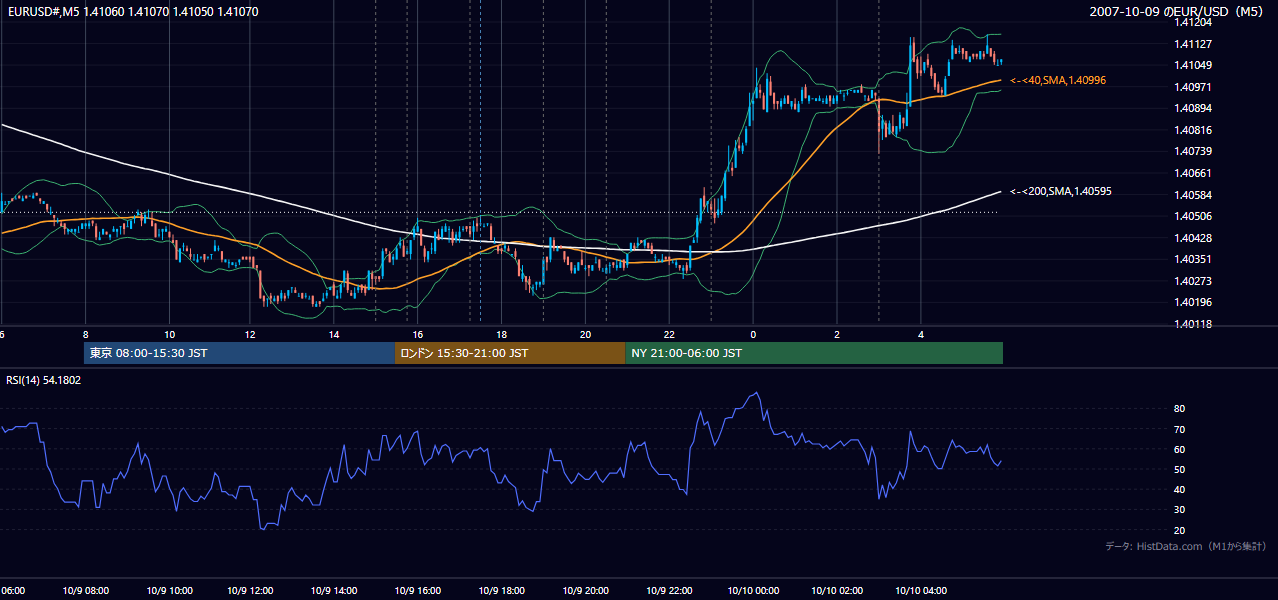Screen dimensions: 1278x600
Task: Click the 10/9 18:00 date axis label
Action: pos(502,590)
